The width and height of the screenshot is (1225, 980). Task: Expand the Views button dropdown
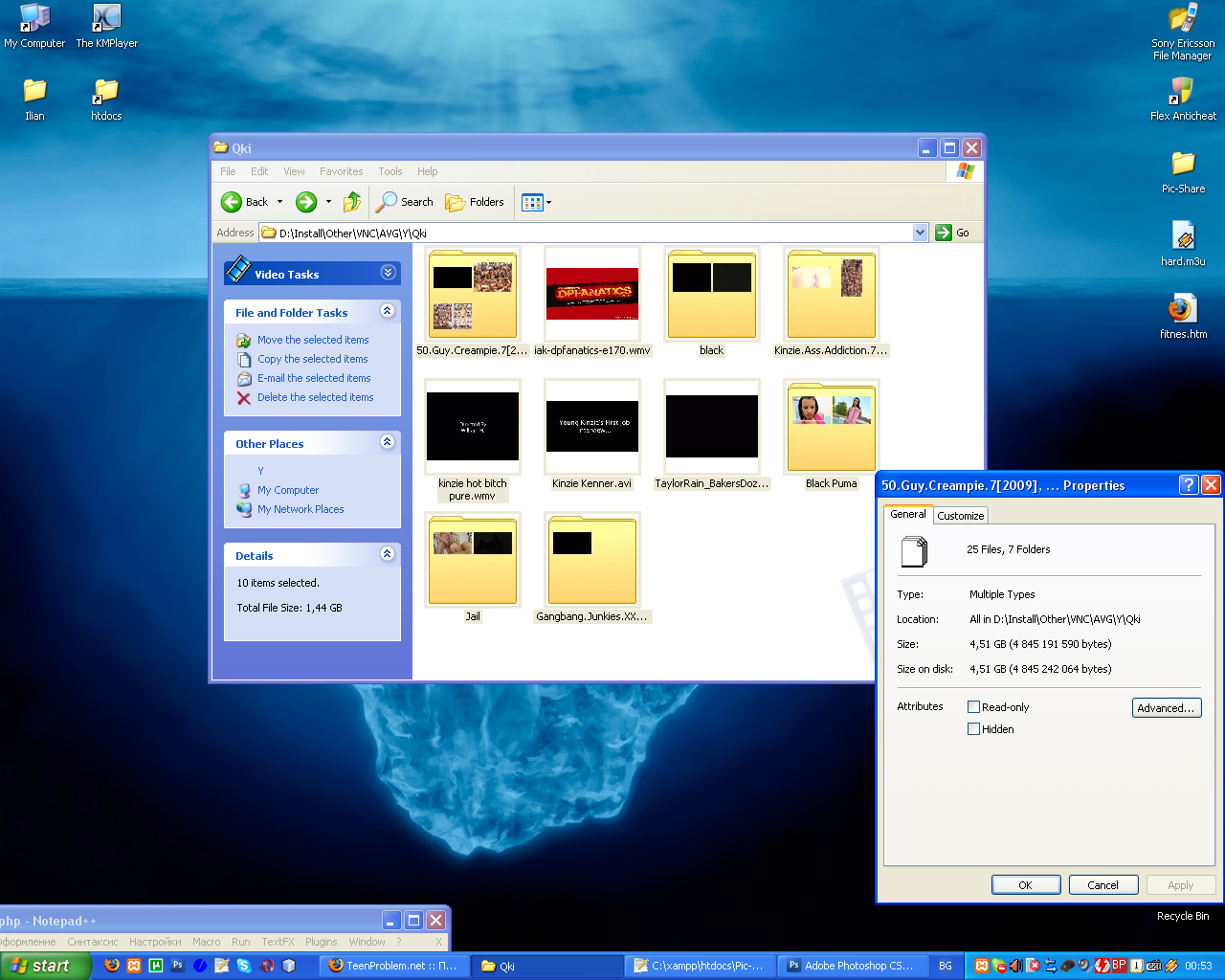548,202
